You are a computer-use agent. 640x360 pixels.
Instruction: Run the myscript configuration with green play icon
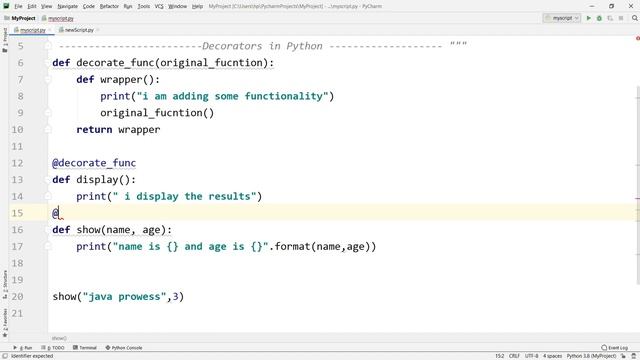[x=589, y=18]
